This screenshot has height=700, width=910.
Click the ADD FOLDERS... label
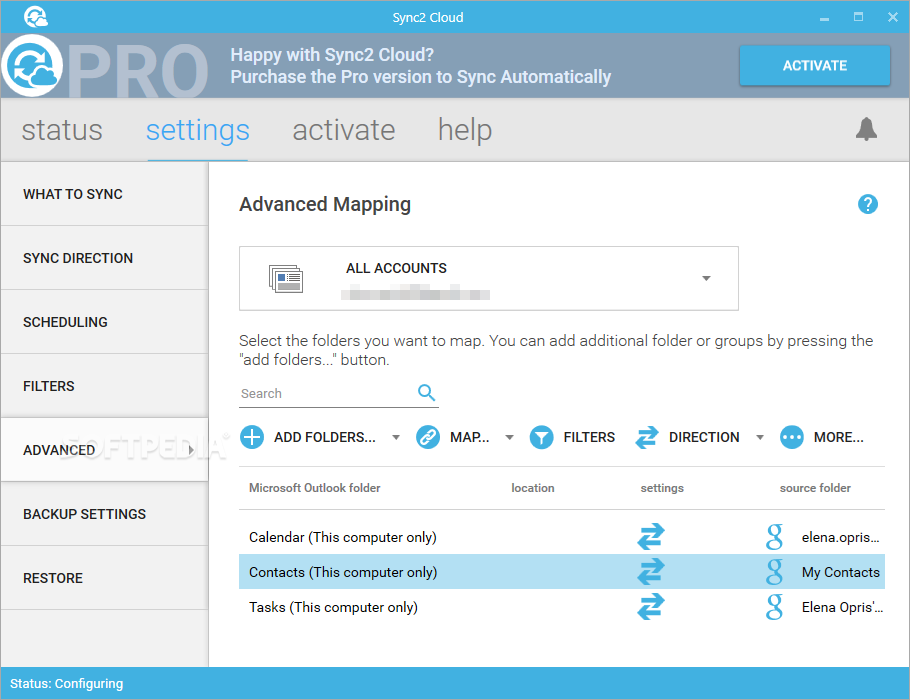(325, 437)
